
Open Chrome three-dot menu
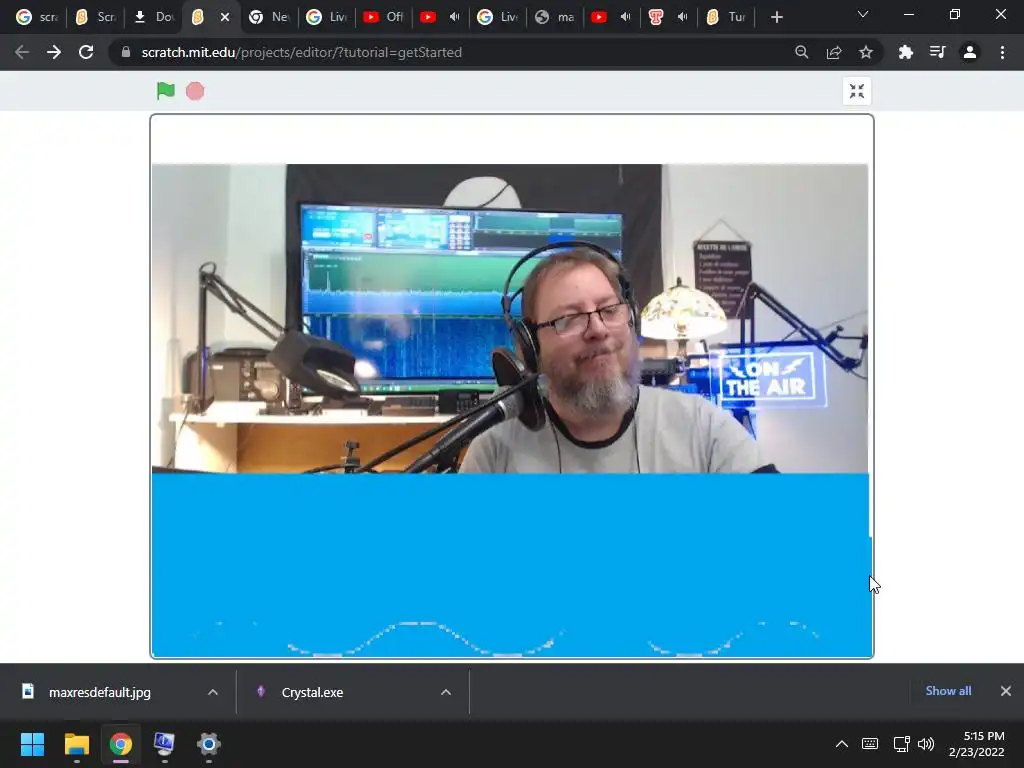tap(1002, 52)
